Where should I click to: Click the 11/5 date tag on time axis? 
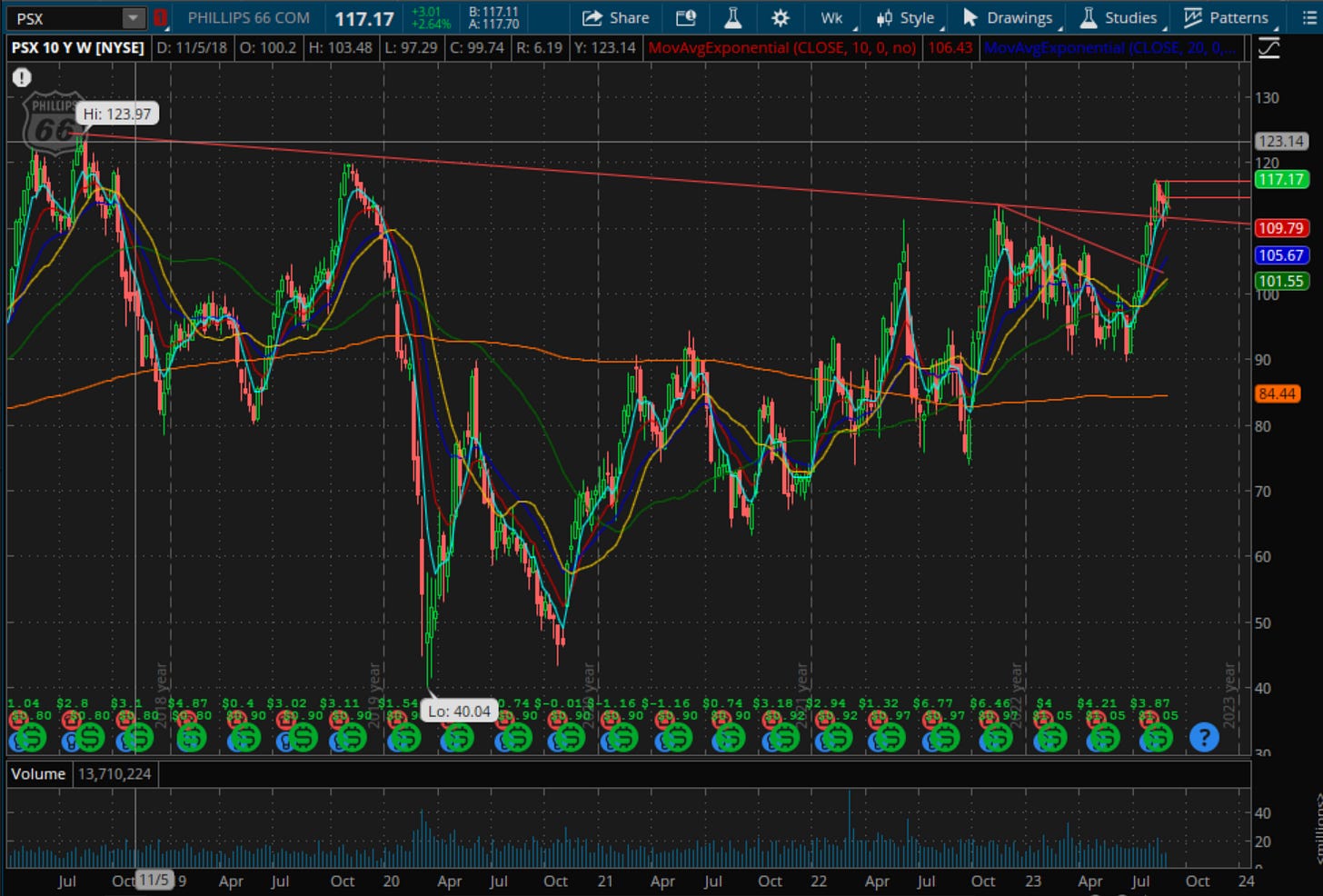coord(154,880)
